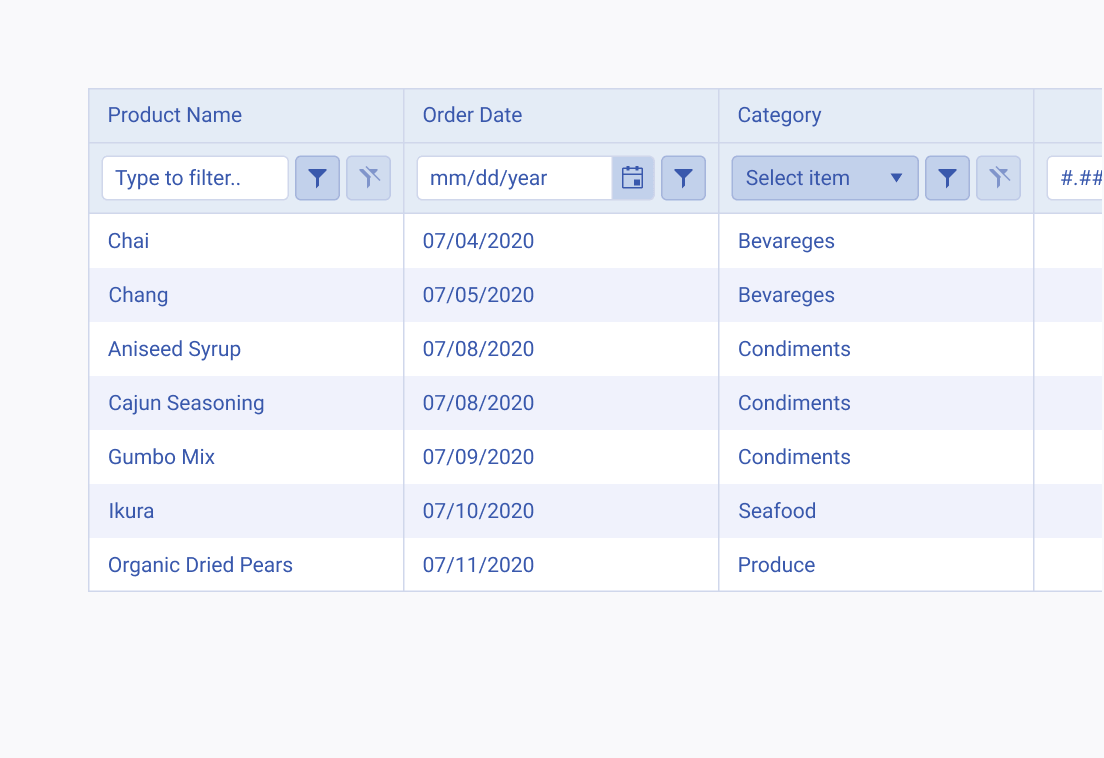Select the 'Produce' category cell
Image resolution: width=1104 pixels, height=758 pixels.
click(x=876, y=565)
